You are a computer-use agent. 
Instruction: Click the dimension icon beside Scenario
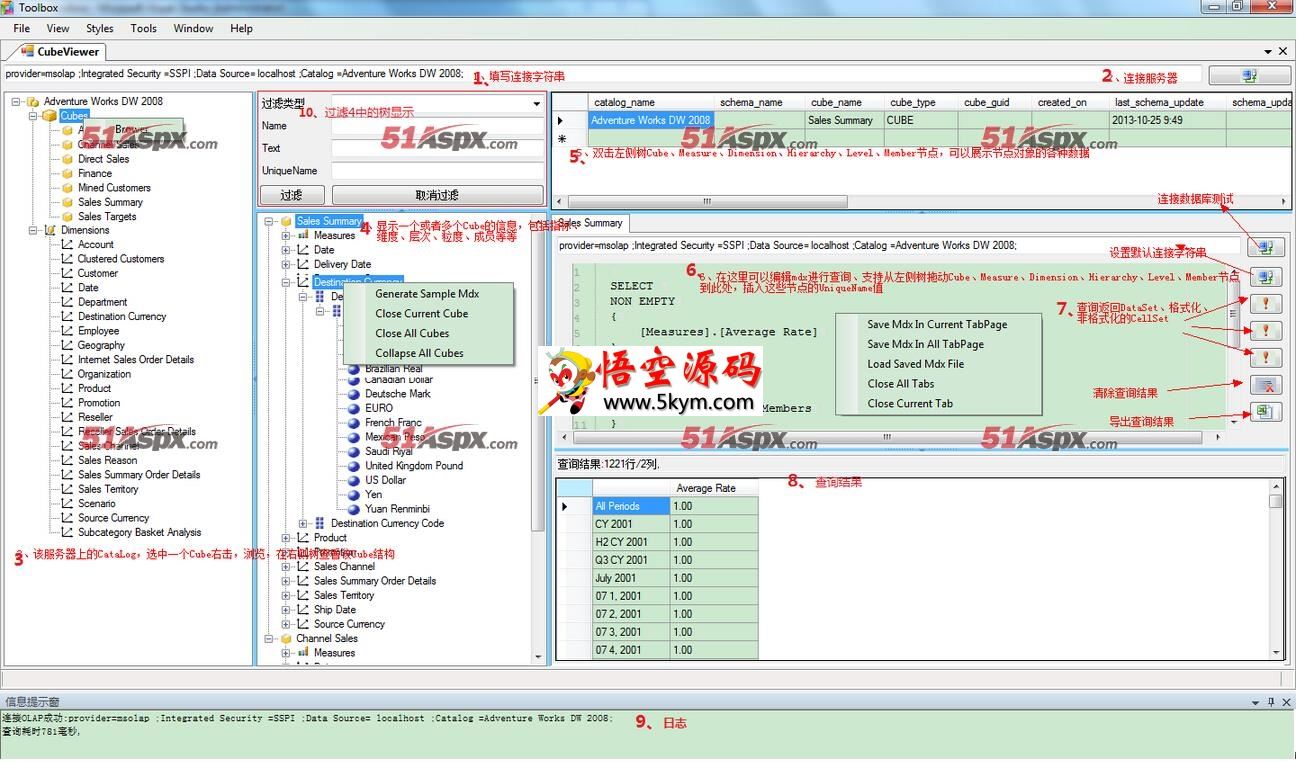click(x=68, y=503)
